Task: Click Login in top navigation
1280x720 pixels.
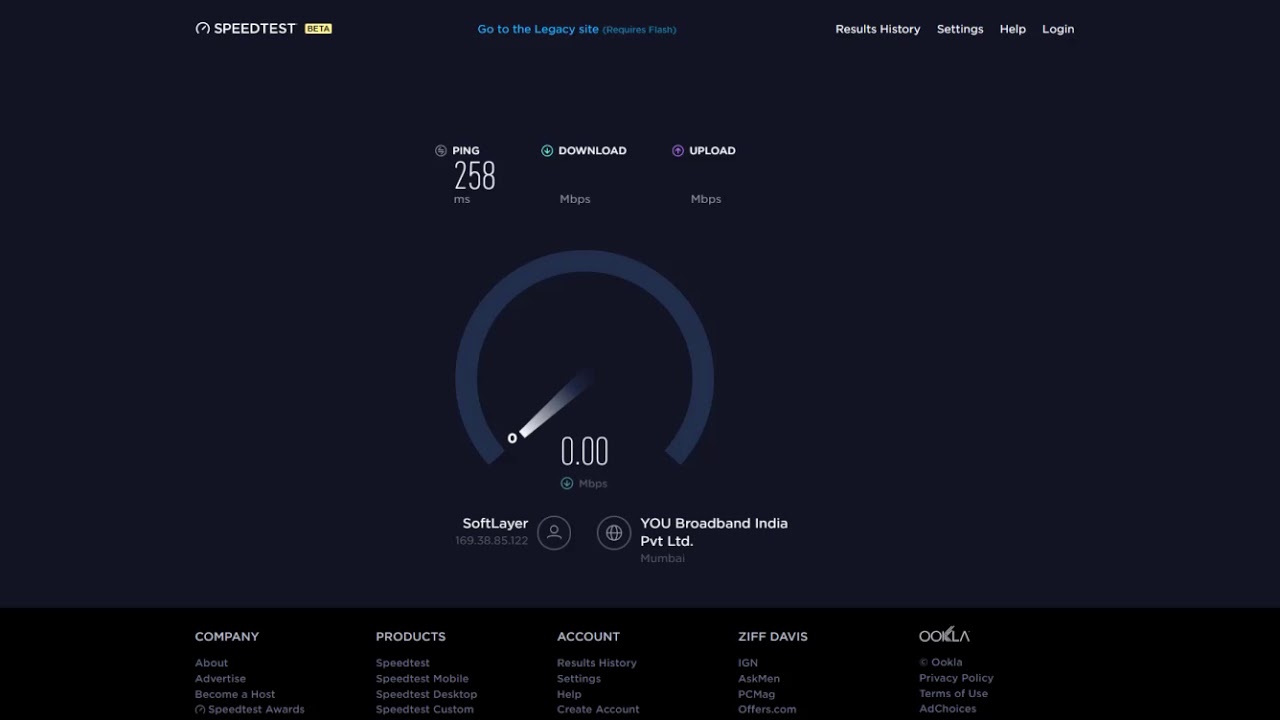Action: [x=1058, y=29]
